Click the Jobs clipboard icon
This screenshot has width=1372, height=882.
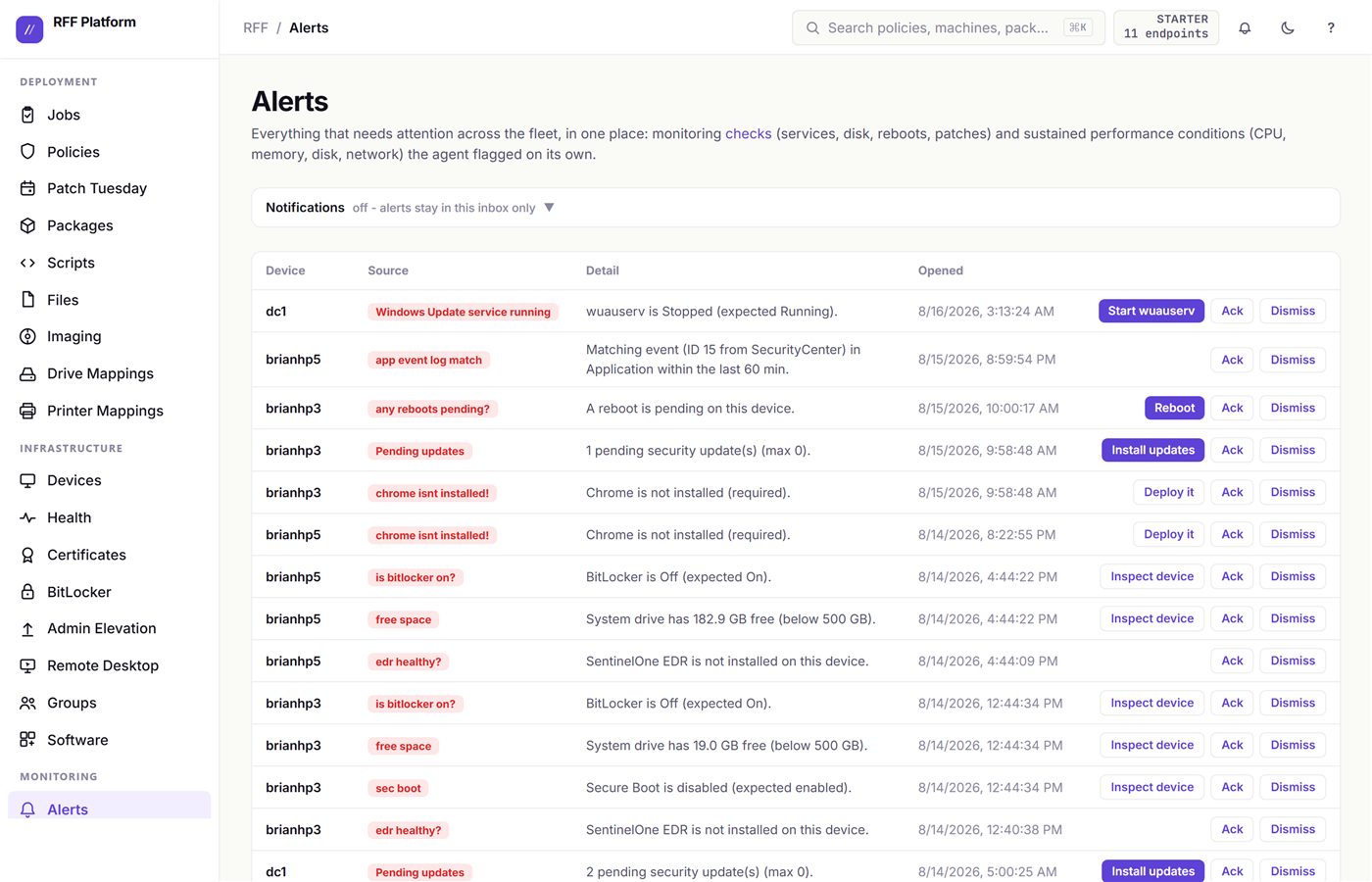[x=27, y=115]
